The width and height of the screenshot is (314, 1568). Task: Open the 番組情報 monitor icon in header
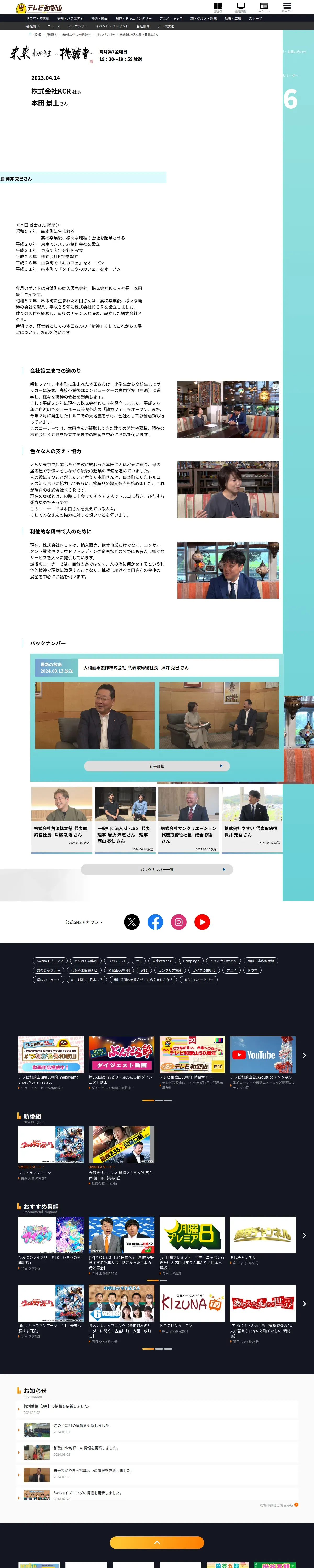pyautogui.click(x=241, y=7)
